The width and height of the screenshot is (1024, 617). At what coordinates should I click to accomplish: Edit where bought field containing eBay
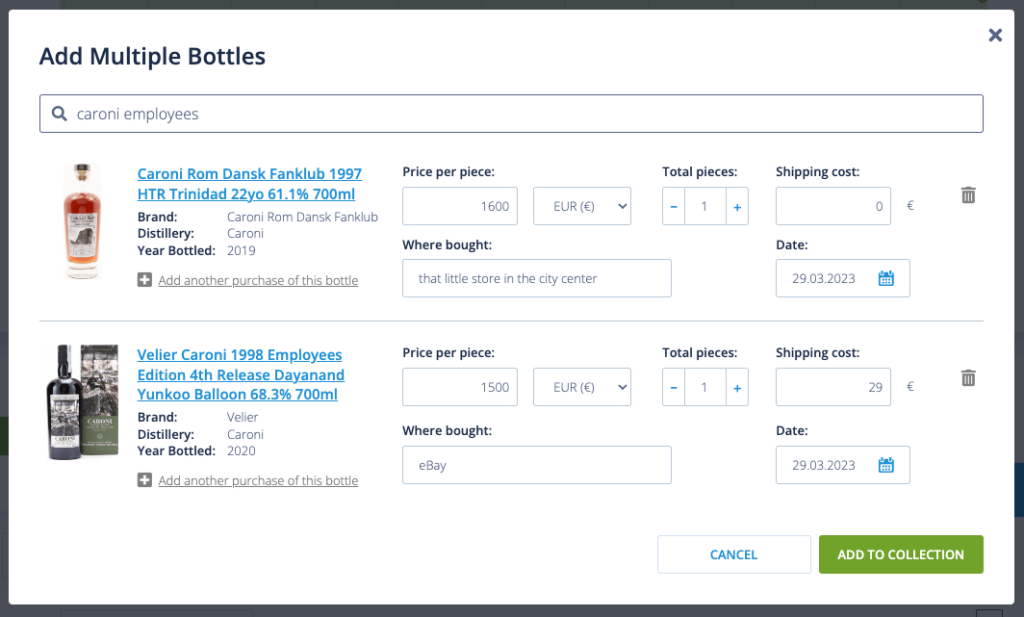coord(537,465)
